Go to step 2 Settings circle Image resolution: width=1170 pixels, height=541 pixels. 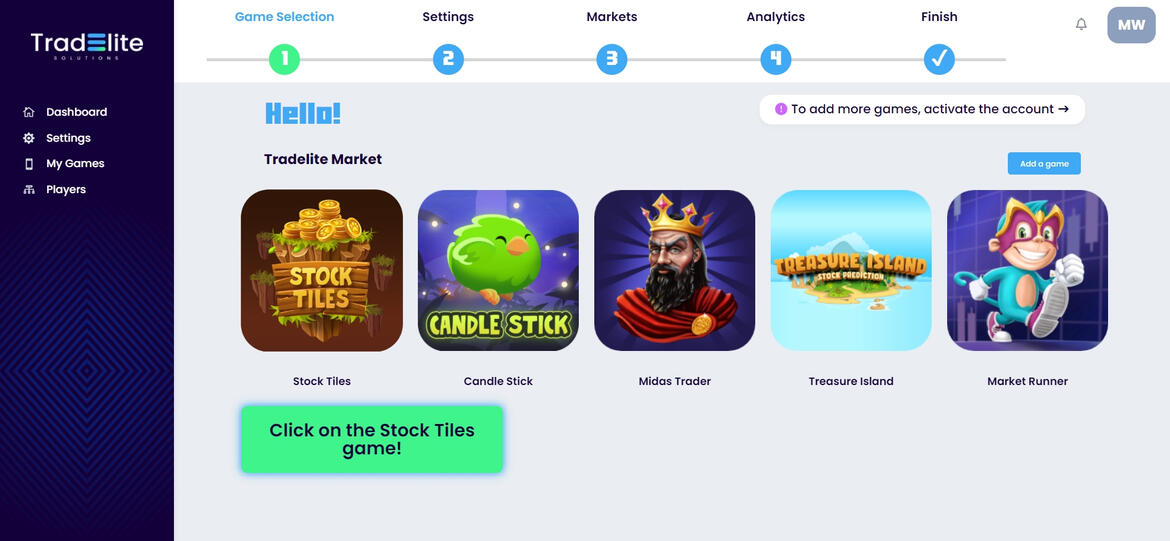coord(448,59)
